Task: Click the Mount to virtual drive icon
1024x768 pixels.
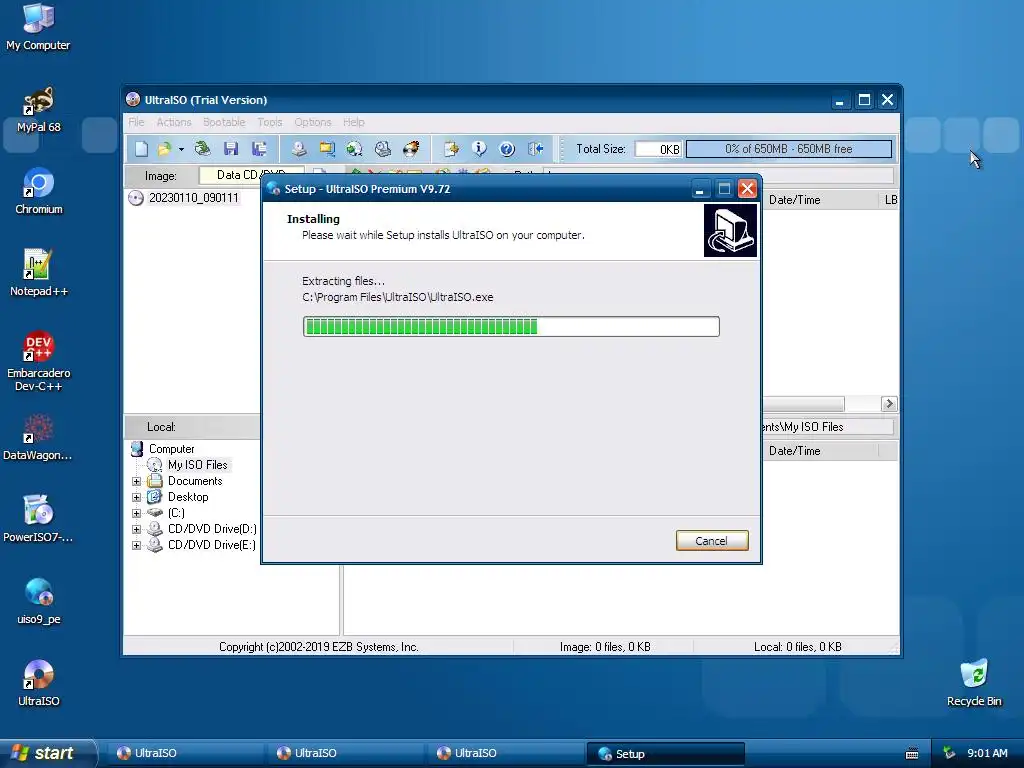Action: pos(383,149)
